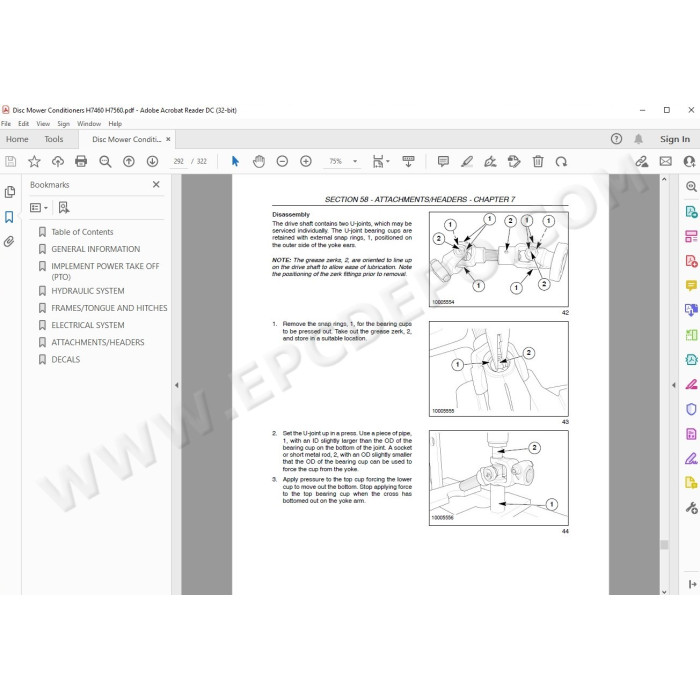
Task: Print the document with printer icon
Action: [81, 161]
